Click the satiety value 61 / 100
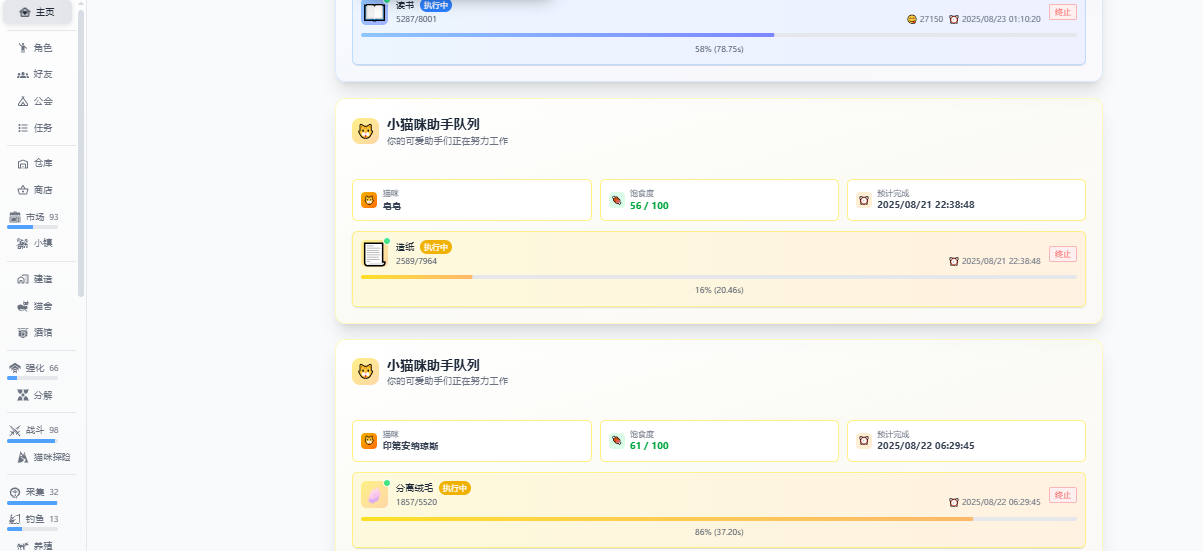This screenshot has width=1203, height=551. tap(649, 447)
